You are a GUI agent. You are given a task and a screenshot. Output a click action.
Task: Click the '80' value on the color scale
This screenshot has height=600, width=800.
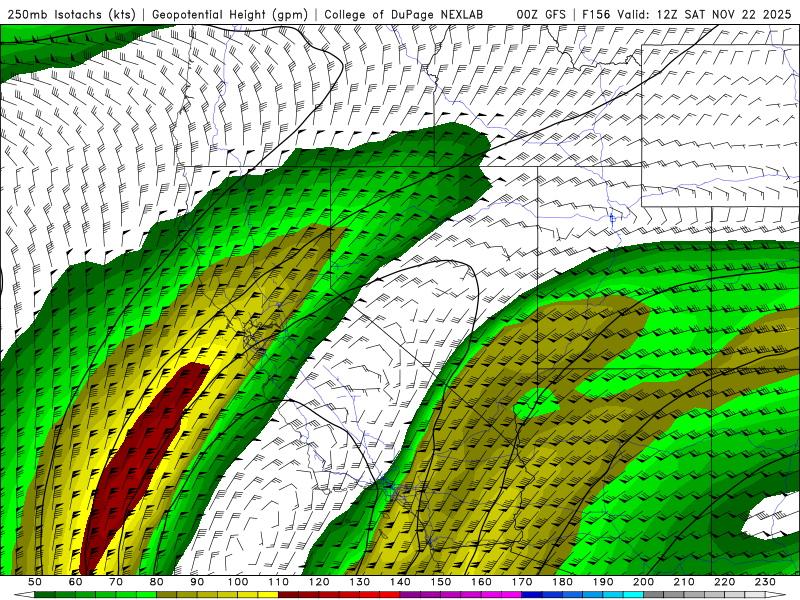click(157, 582)
